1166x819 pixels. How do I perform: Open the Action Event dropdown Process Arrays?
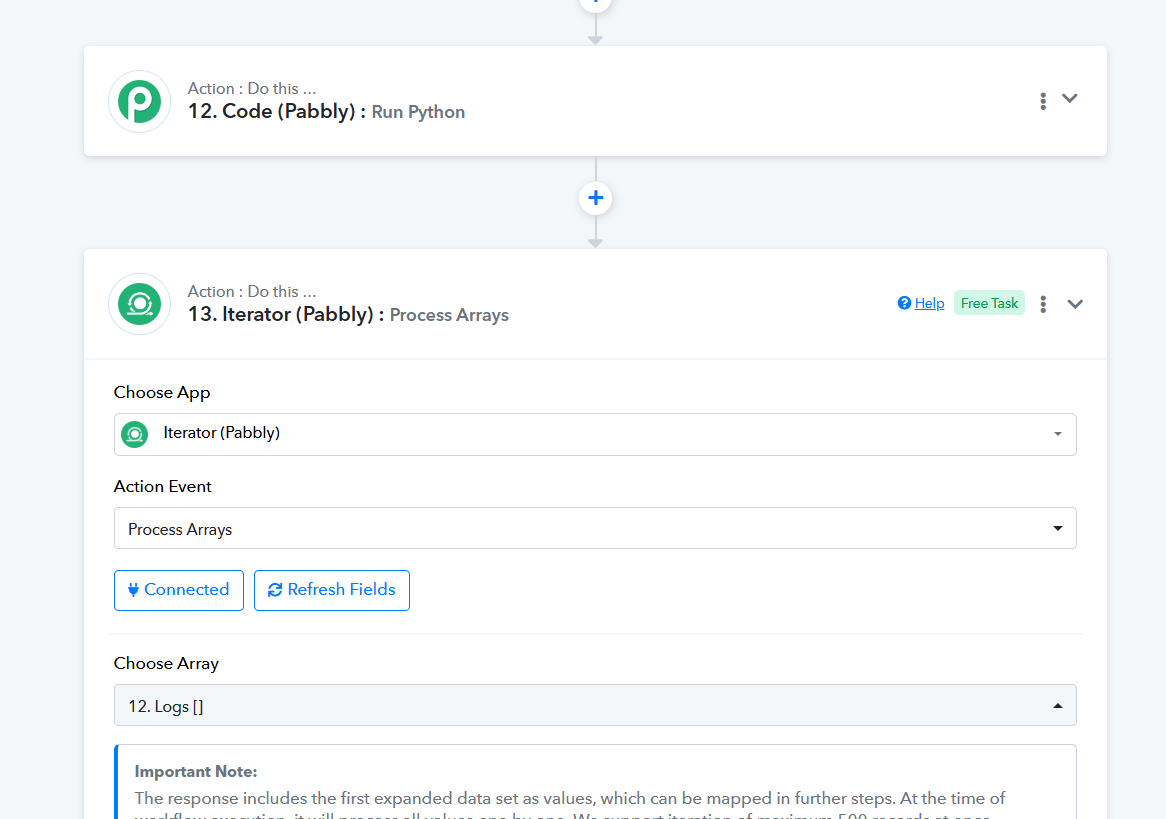coord(595,528)
